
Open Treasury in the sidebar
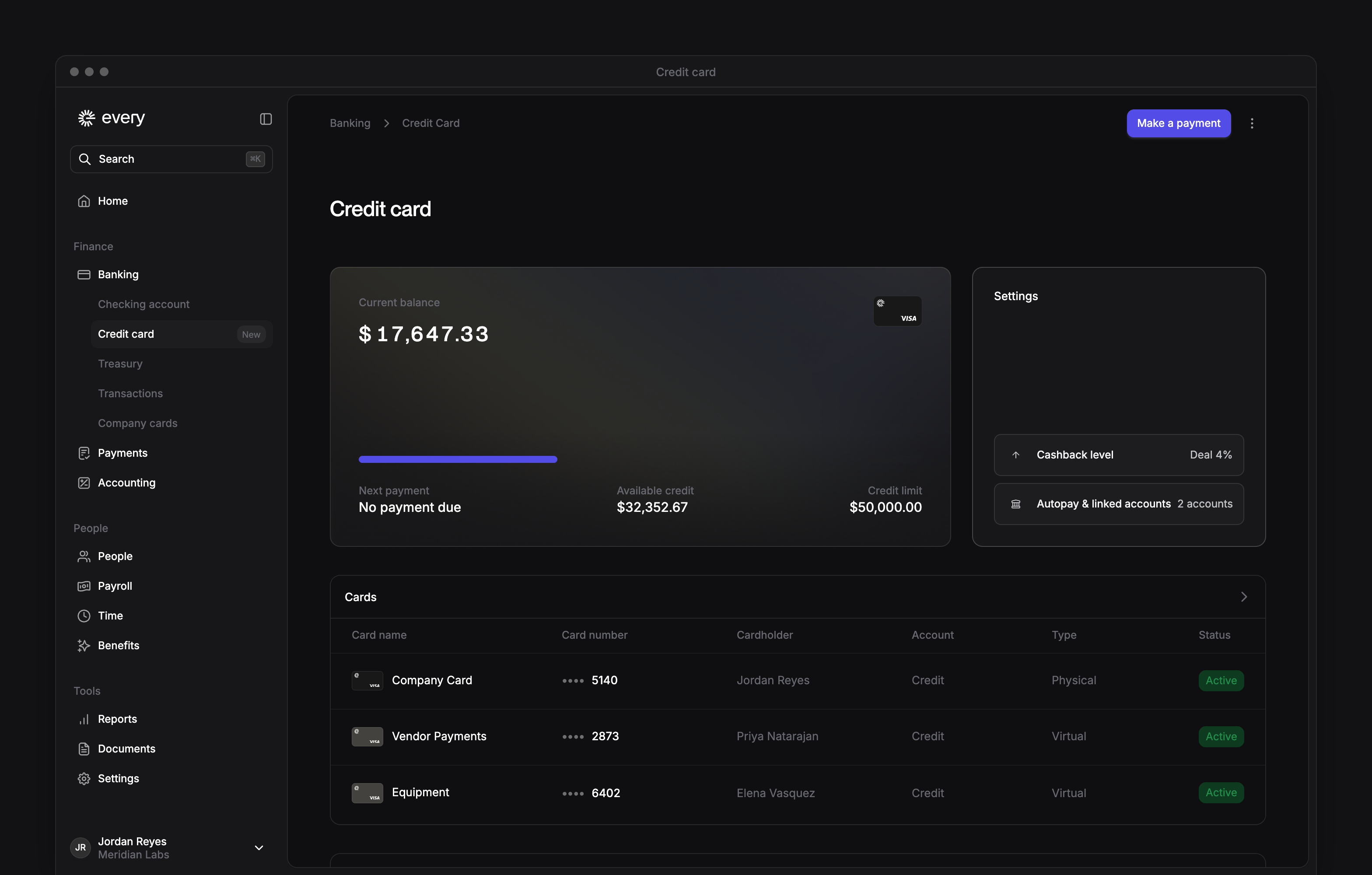pos(120,364)
